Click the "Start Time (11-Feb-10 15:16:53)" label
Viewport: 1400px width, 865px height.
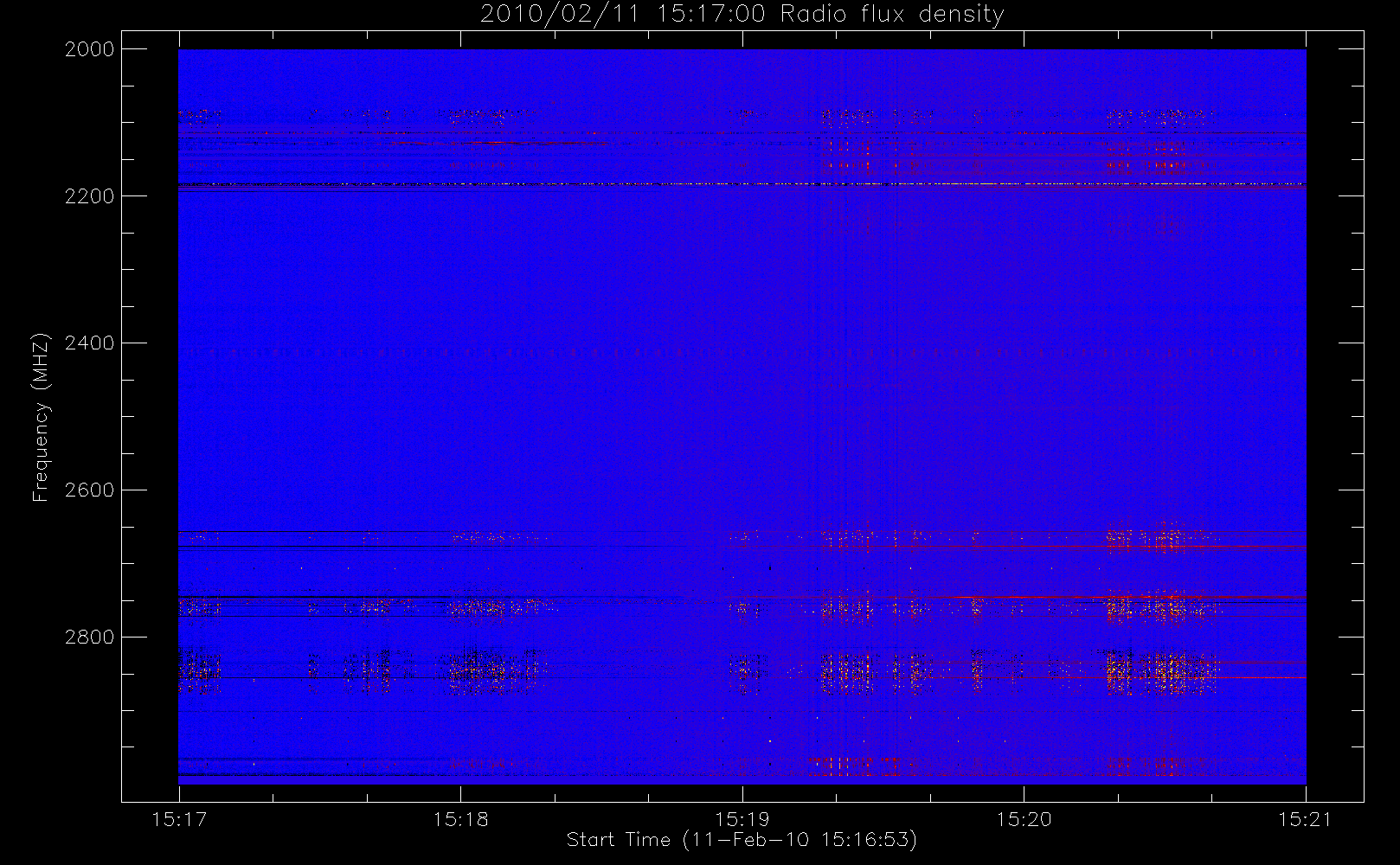coord(742,839)
